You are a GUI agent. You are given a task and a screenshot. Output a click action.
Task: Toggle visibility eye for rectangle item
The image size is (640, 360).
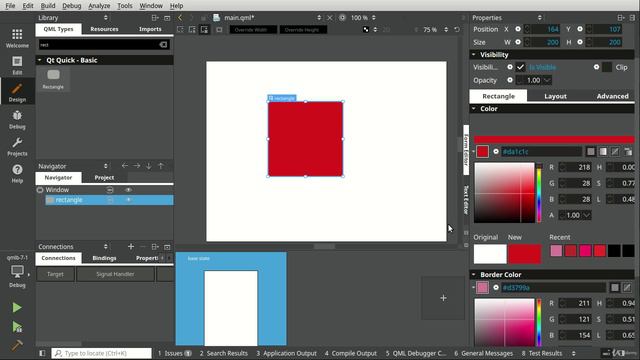tap(129, 200)
